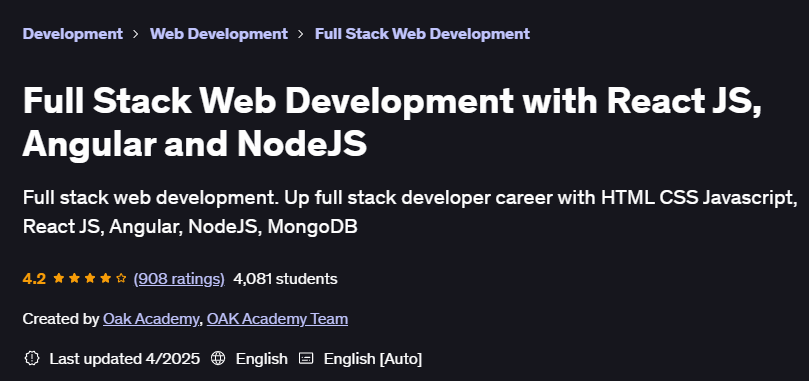Open the OAK Academy Team instructor link
The width and height of the screenshot is (809, 381).
[x=277, y=319]
